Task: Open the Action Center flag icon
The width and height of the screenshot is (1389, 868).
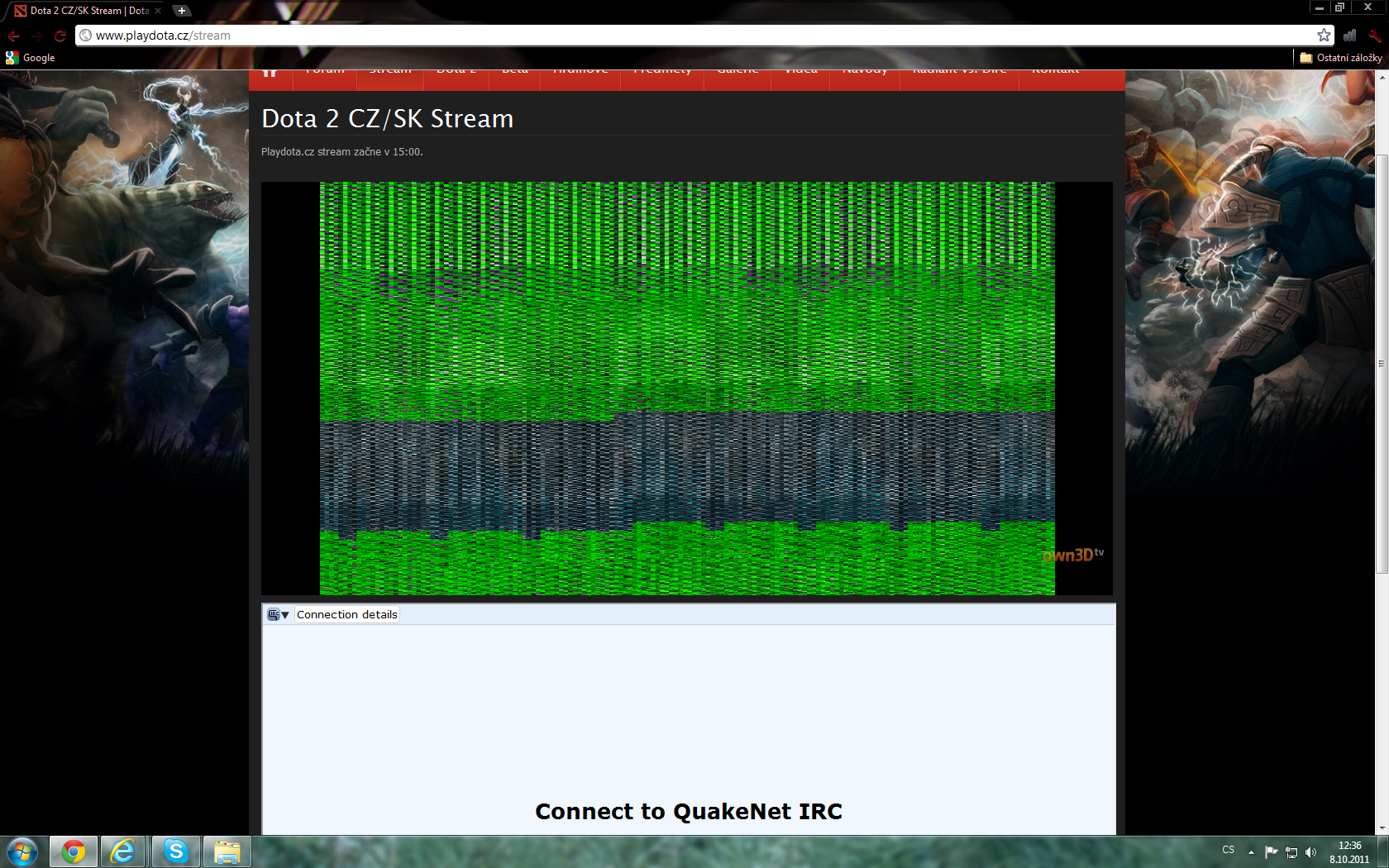Action: click(x=1272, y=851)
